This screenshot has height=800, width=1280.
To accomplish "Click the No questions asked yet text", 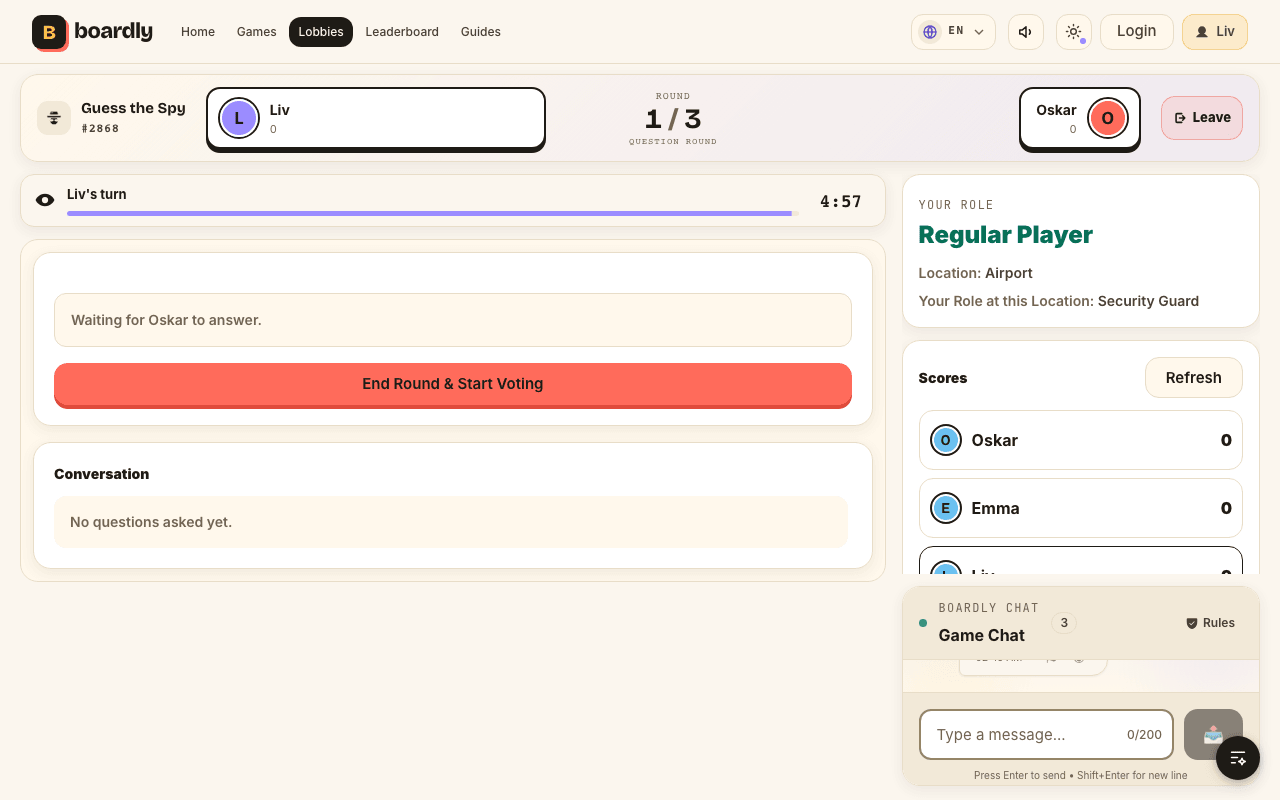I will click(151, 522).
